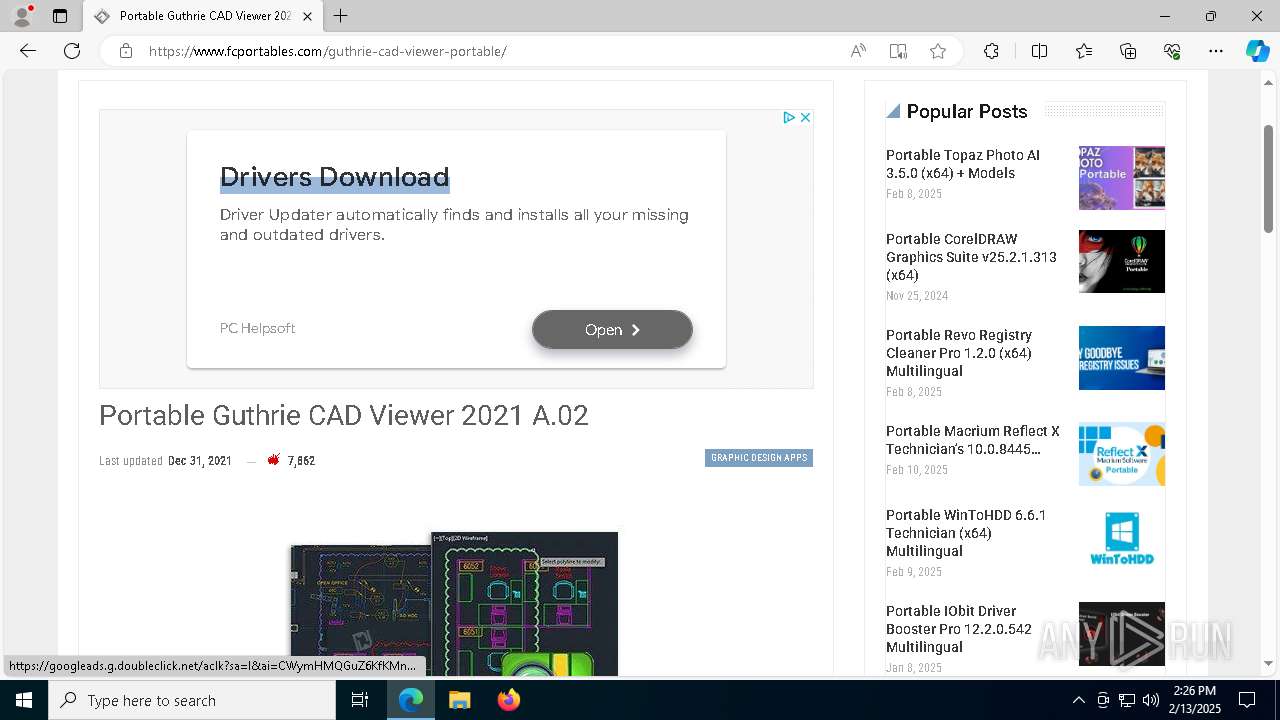
Task: Click the 7,862 view count
Action: click(301, 461)
